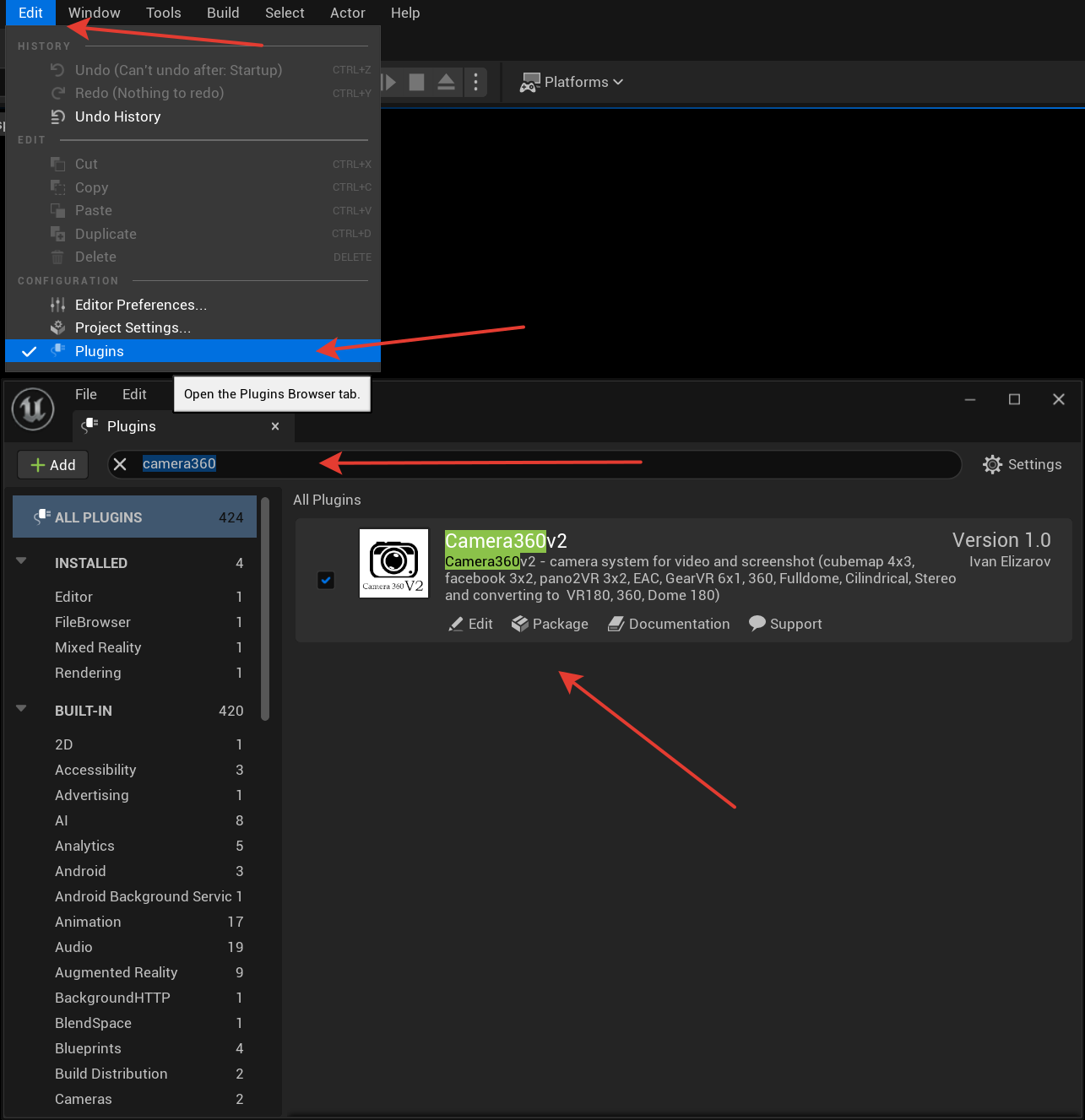1085x1120 pixels.
Task: Open the Build menu
Action: (x=223, y=13)
